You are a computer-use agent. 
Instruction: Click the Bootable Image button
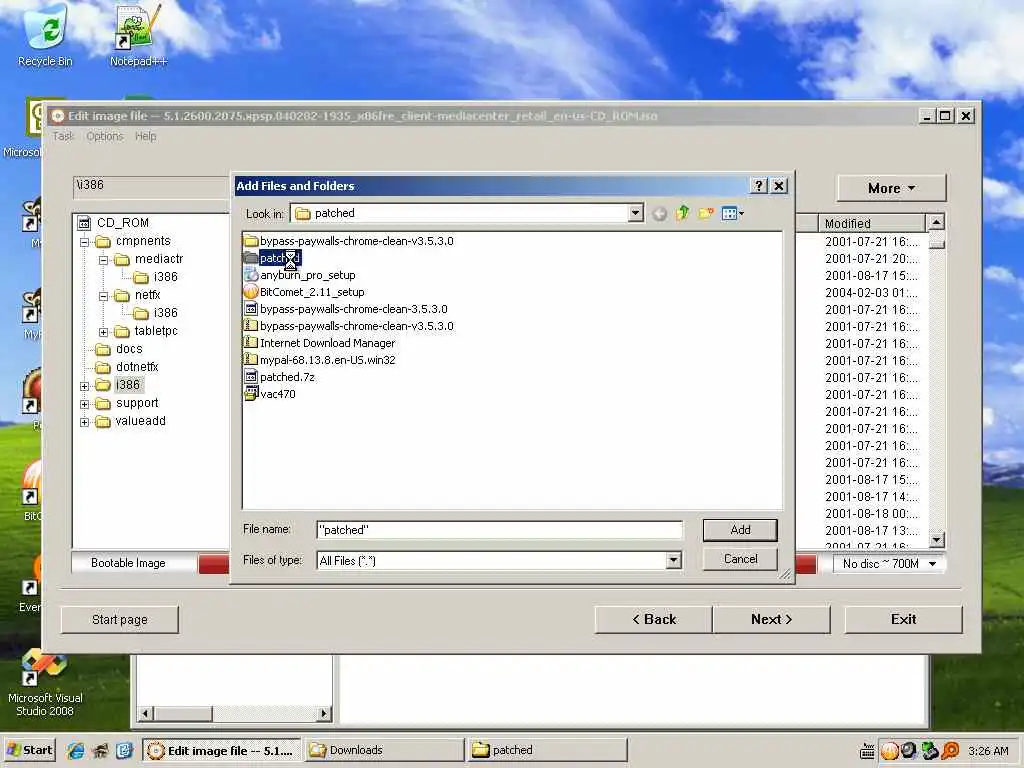134,563
